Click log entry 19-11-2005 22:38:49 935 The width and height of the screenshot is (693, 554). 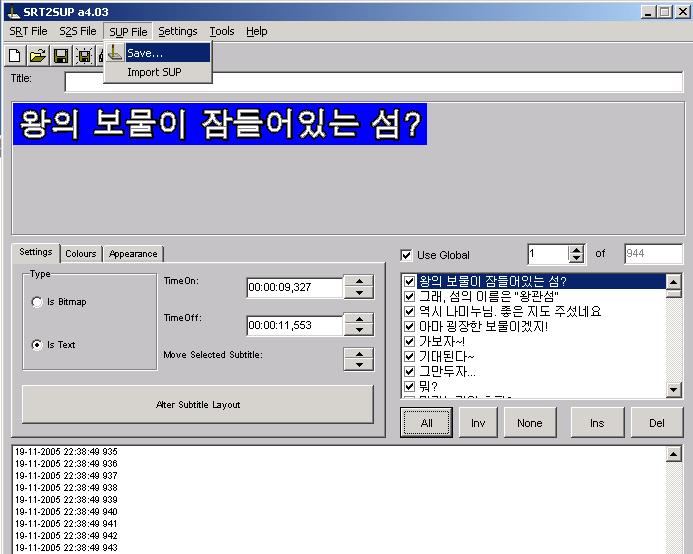point(66,452)
